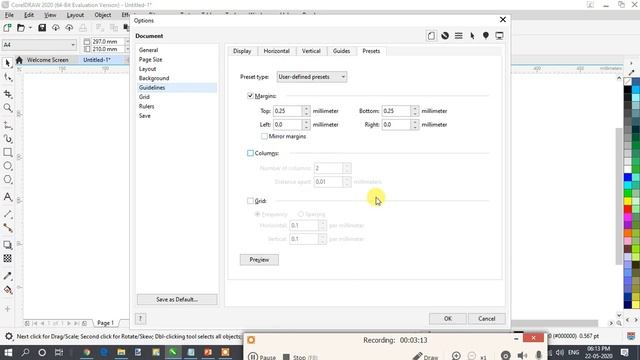This screenshot has width=640, height=360.
Task: Click the Open folder icon
Action: (x=20, y=28)
